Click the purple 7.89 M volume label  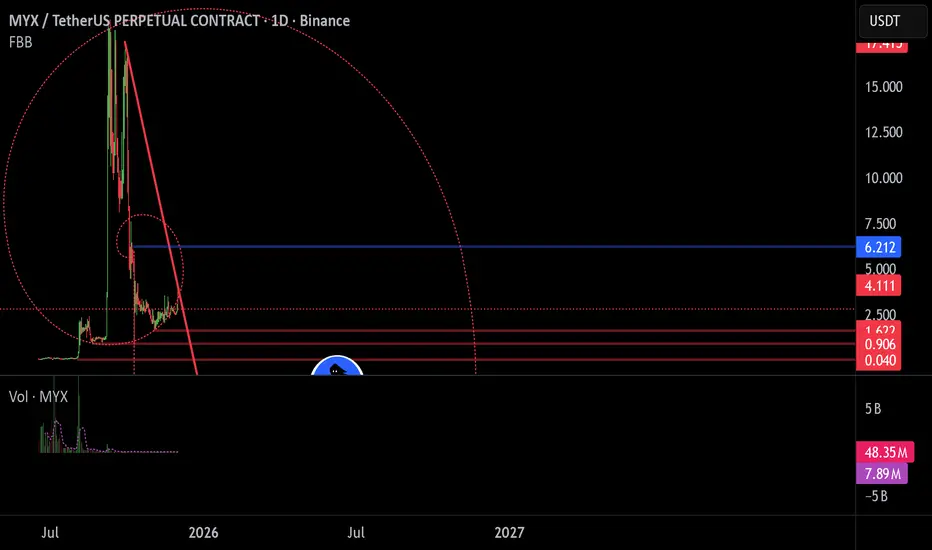pos(881,474)
